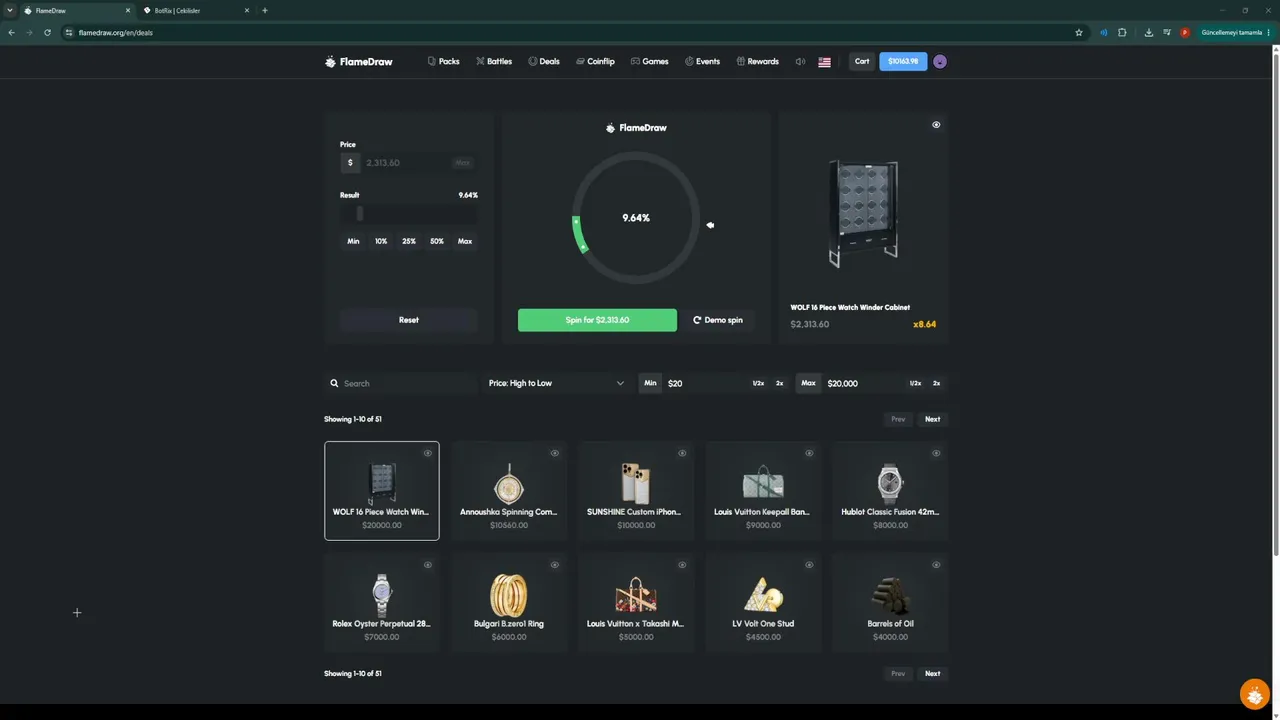Navigate to Coinflip
This screenshot has width=1280, height=720.
pos(595,62)
